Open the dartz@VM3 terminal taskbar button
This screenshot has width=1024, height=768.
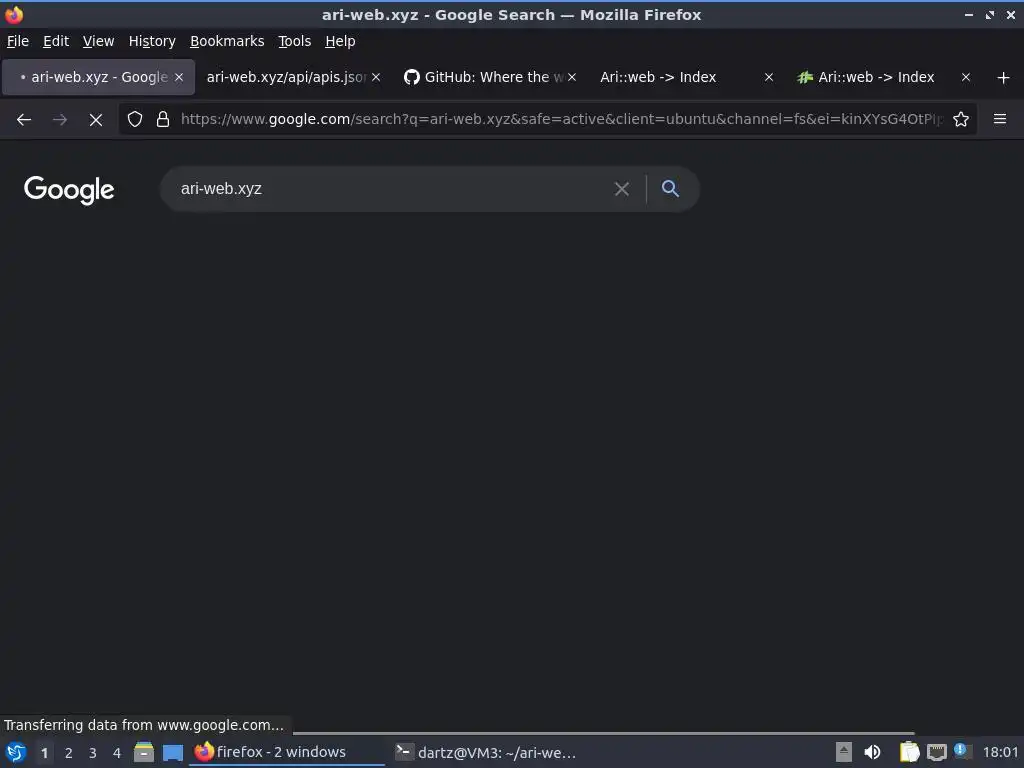click(487, 753)
